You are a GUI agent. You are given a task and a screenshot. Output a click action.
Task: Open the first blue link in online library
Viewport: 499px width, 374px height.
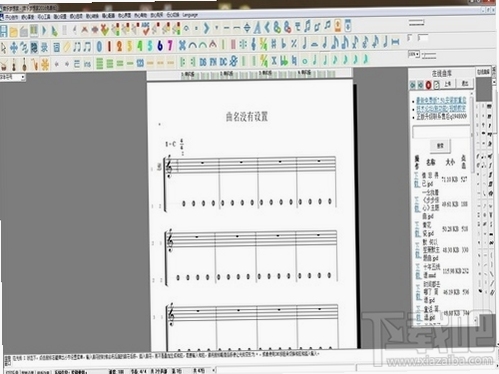coord(441,100)
